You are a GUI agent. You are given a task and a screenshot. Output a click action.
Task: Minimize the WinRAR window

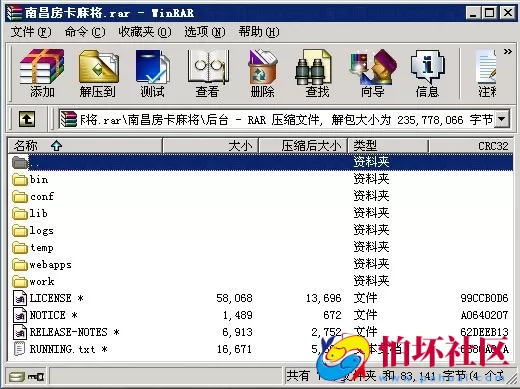(473, 13)
